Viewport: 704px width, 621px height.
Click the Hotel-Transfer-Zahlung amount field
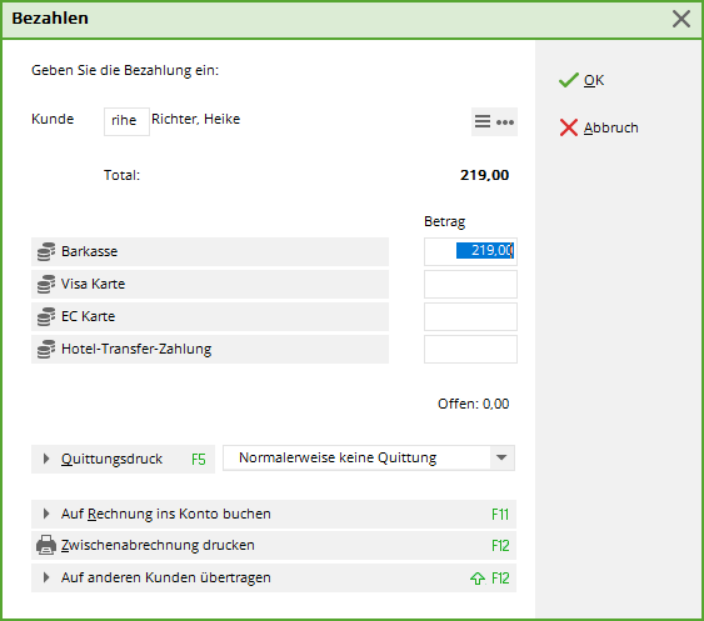click(471, 349)
